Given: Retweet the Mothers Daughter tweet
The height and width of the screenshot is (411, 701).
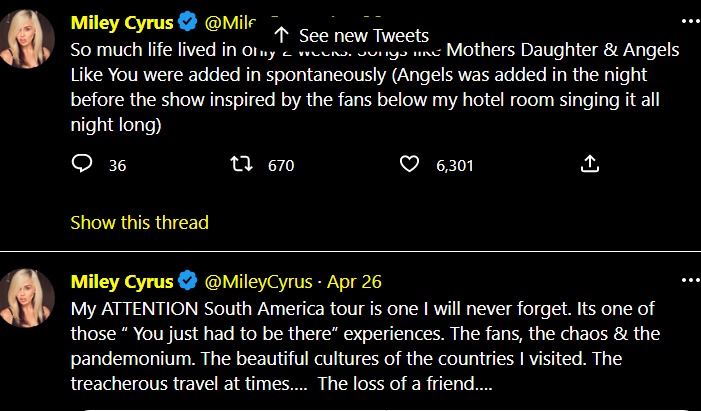Looking at the screenshot, I should click(x=243, y=164).
